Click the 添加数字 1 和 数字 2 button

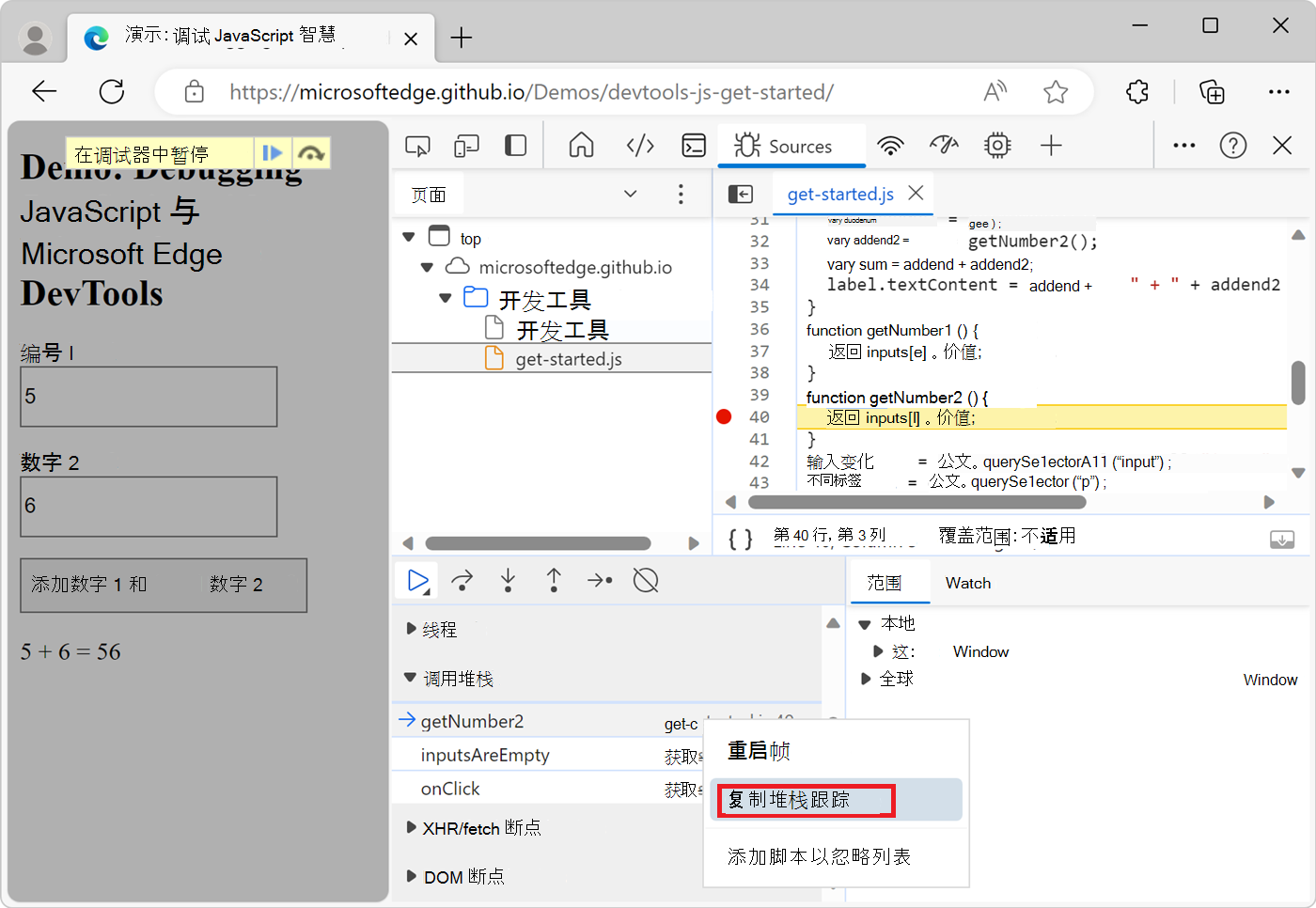164,585
